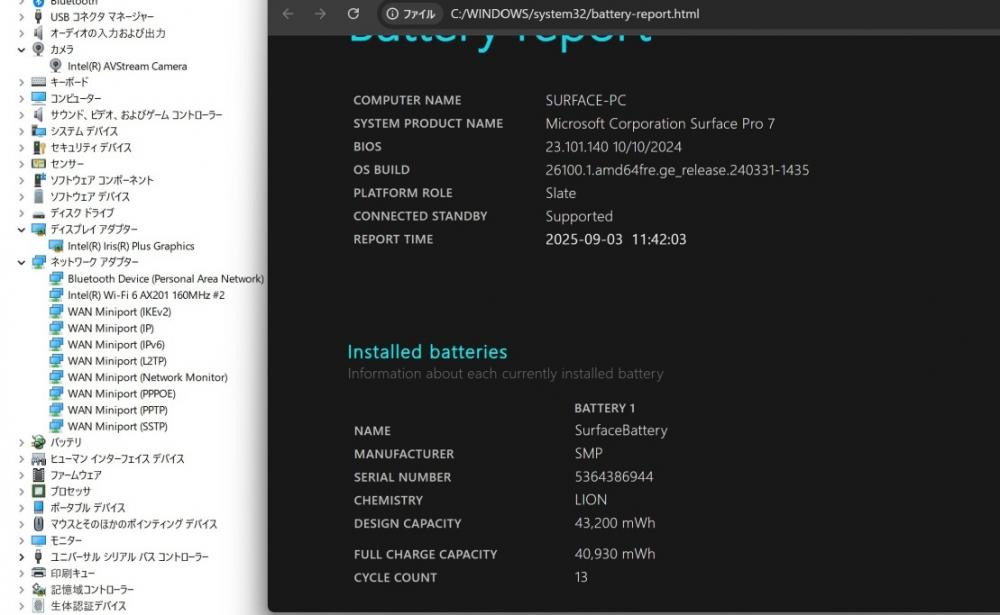Click the プロセッサ icon
This screenshot has height=615, width=1000.
[x=38, y=491]
